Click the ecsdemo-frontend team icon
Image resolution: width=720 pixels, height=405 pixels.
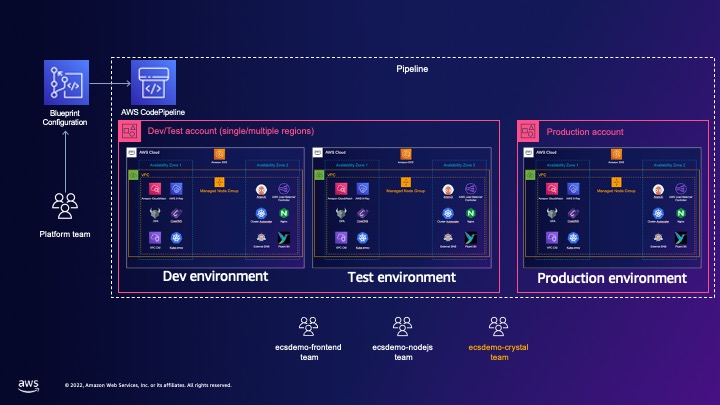tap(308, 326)
